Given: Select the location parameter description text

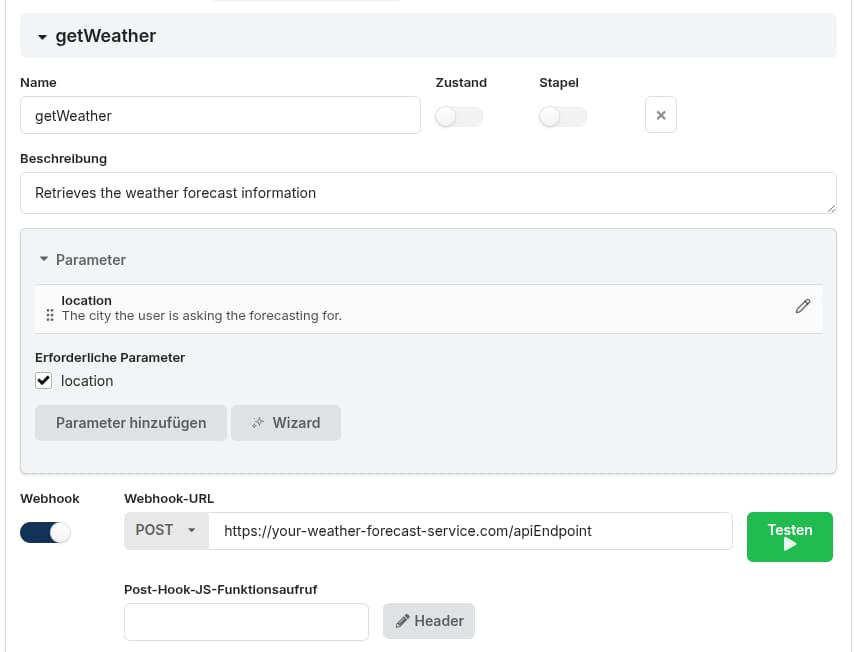Looking at the screenshot, I should click(201, 316).
